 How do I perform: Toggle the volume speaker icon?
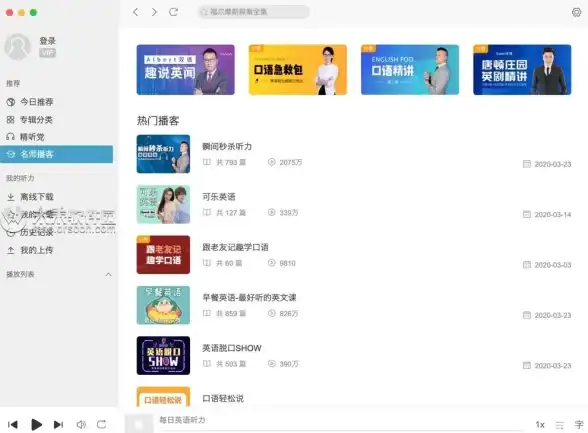(x=81, y=424)
